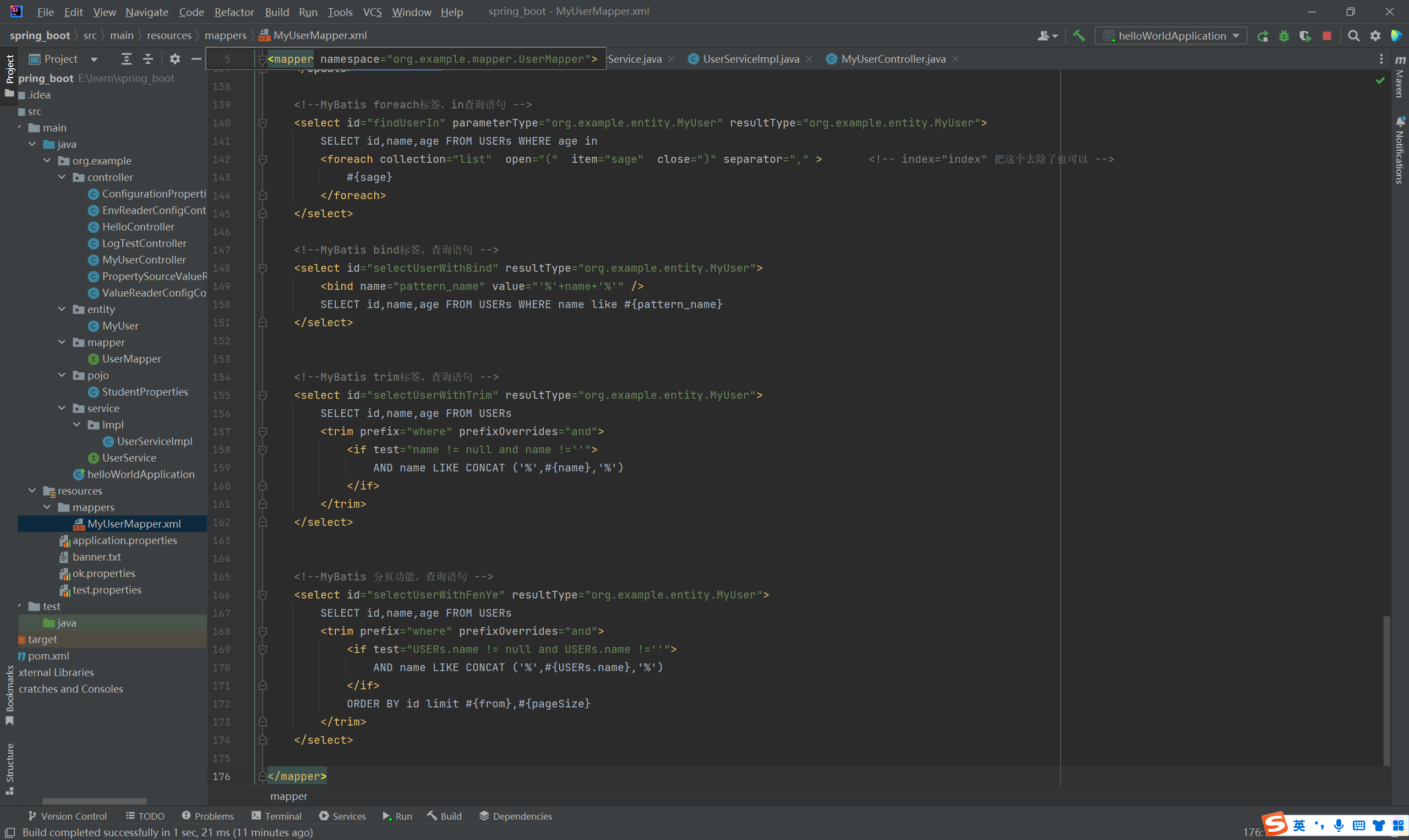Open the Project panel options gear
Screen dimensions: 1409x840
tap(174, 59)
